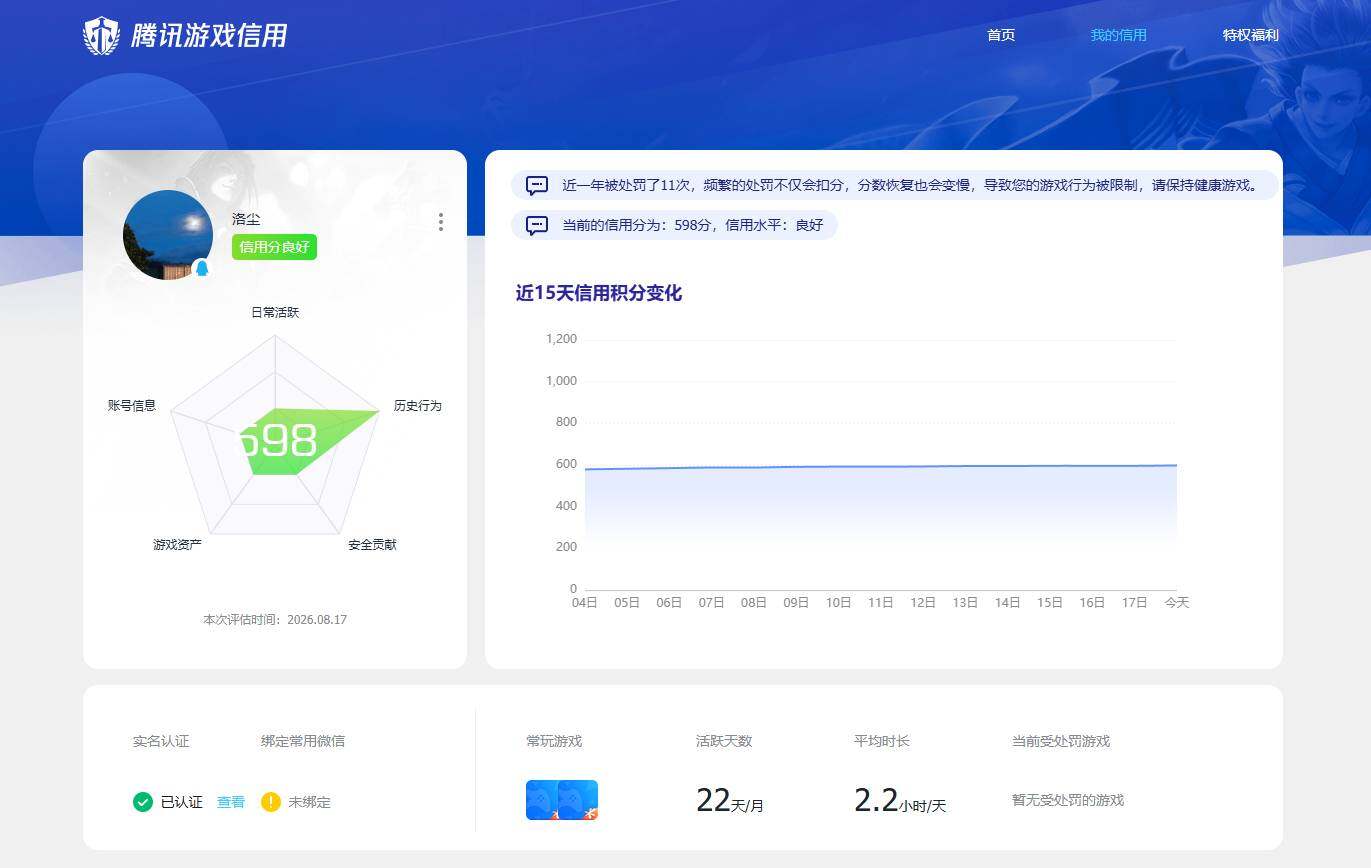Click the 常玩游戏 heading
The width and height of the screenshot is (1371, 868).
pos(554,741)
